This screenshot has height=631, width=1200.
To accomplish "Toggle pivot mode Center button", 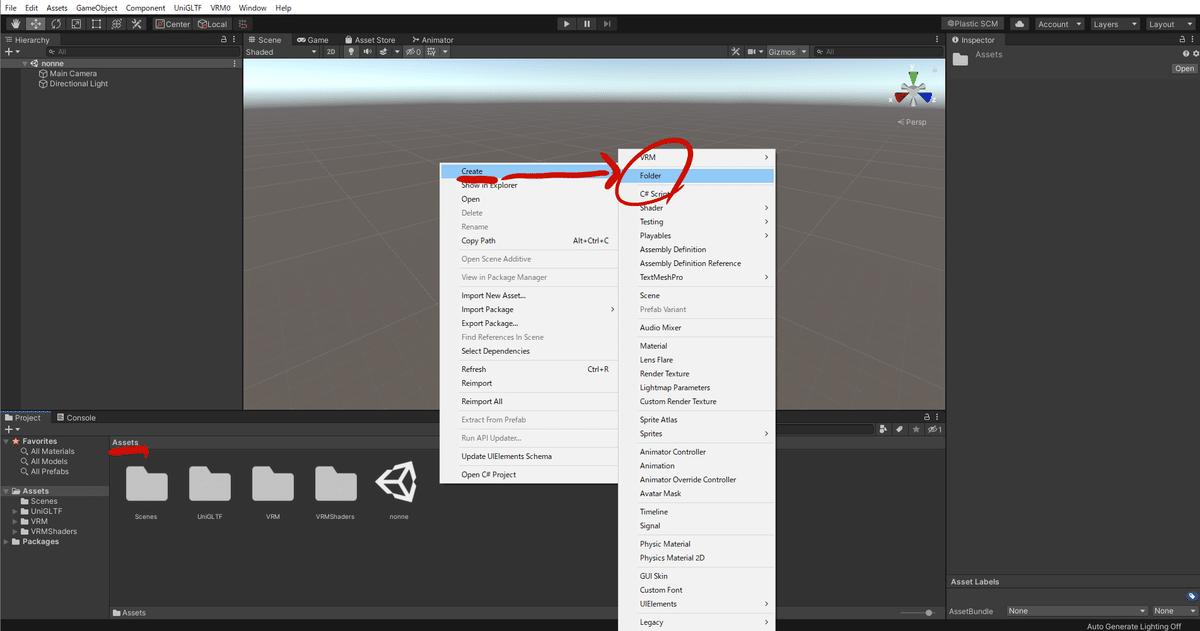I will click(173, 24).
